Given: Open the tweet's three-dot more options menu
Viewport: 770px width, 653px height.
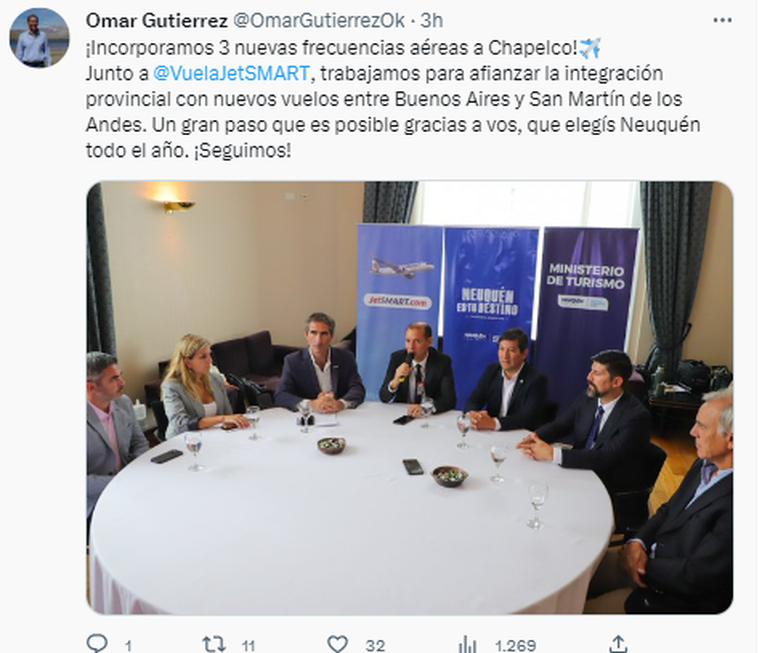Looking at the screenshot, I should pyautogui.click(x=722, y=21).
